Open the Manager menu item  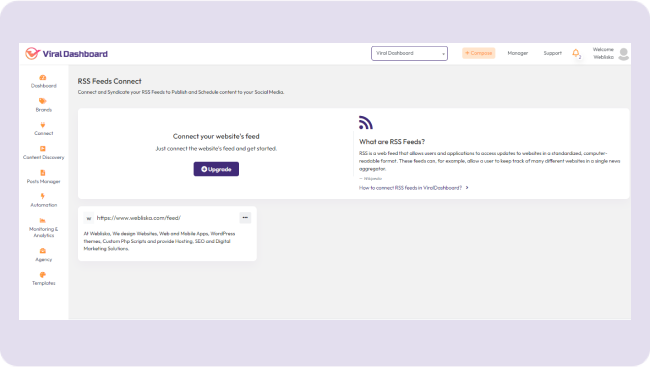(x=518, y=53)
